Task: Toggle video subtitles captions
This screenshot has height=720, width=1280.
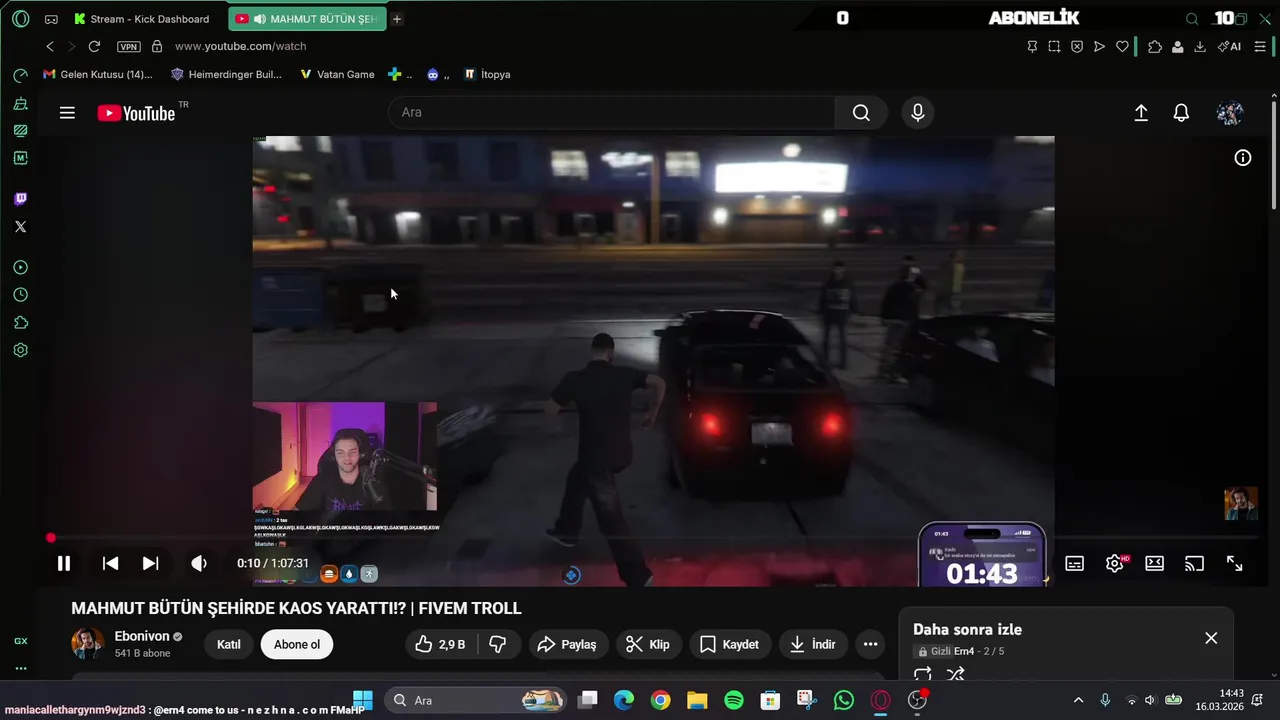Action: point(1075,563)
